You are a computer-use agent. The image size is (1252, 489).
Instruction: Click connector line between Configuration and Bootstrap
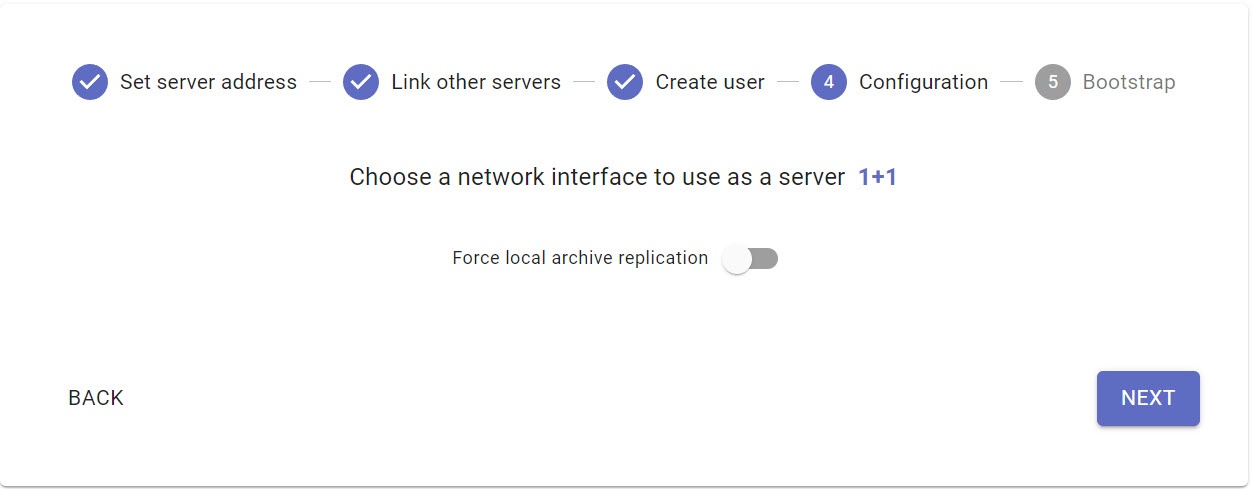[1011, 82]
